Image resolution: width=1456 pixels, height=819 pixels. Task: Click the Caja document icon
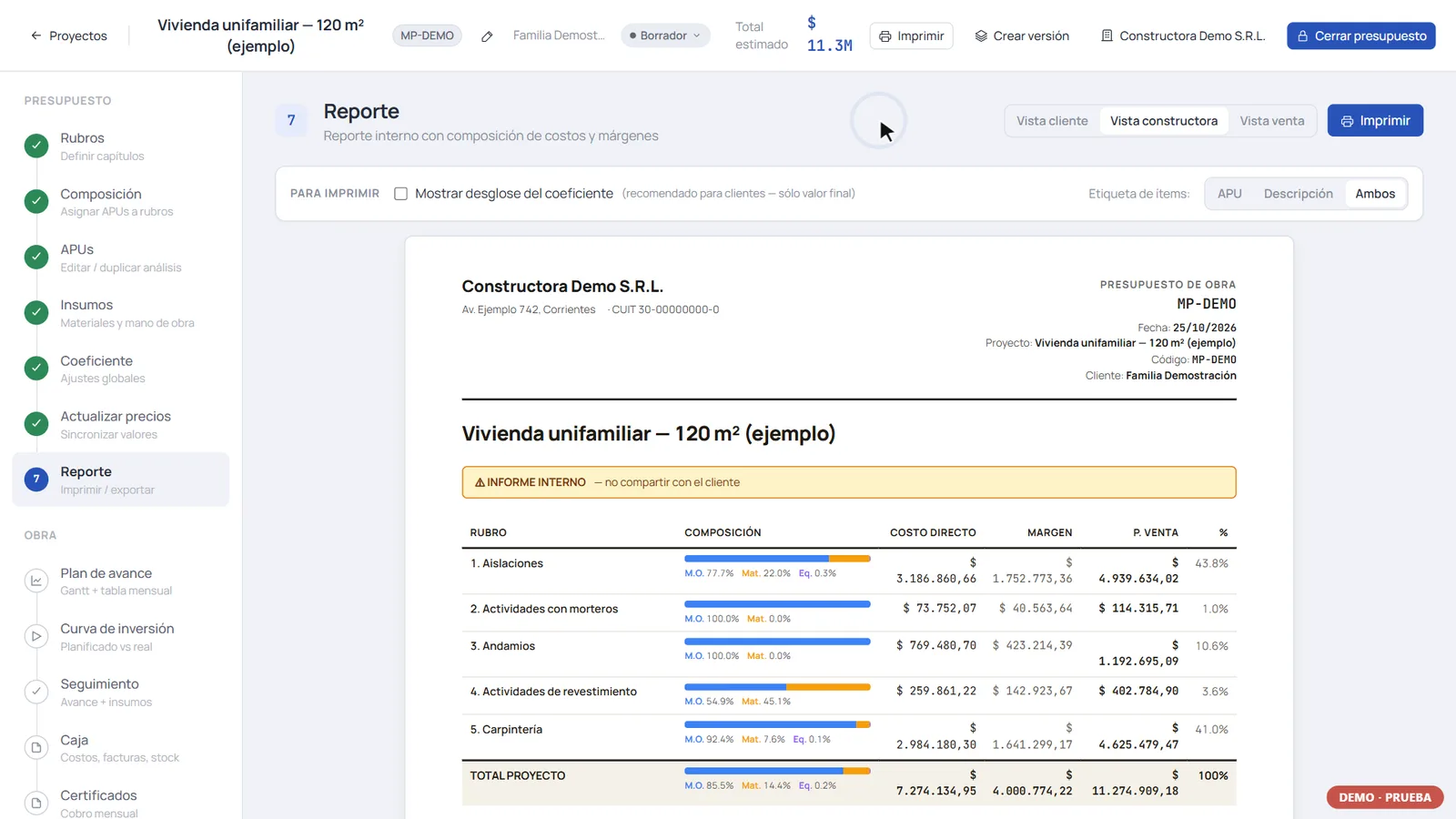36,747
